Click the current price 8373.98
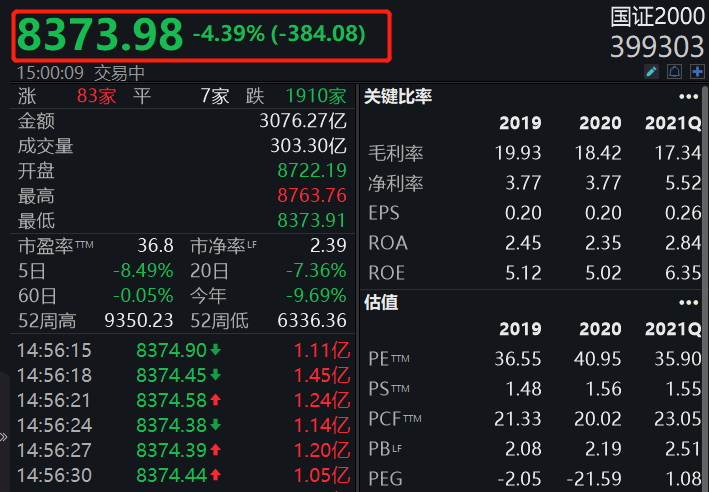 click(x=100, y=35)
